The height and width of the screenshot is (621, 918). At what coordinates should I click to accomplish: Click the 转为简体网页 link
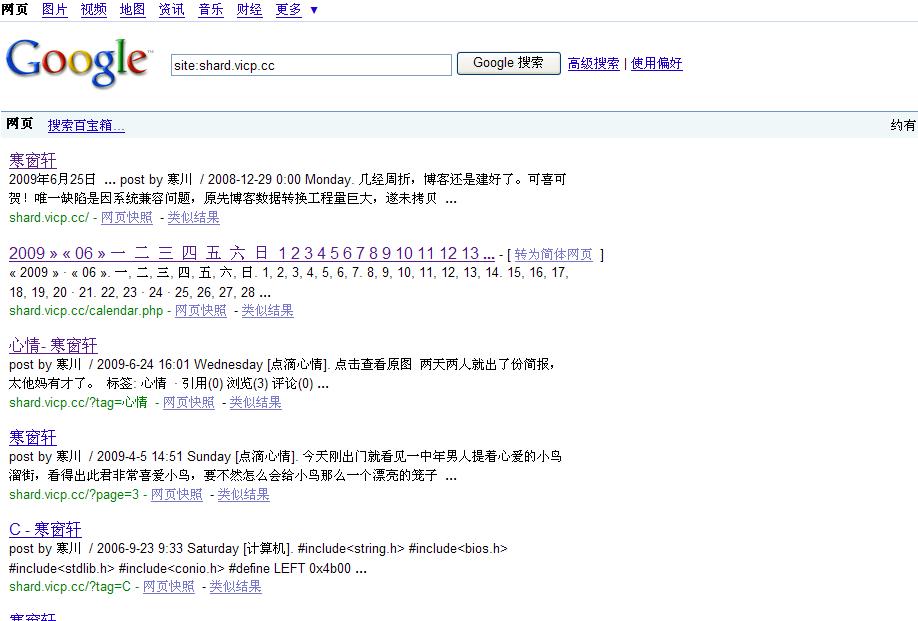click(553, 255)
